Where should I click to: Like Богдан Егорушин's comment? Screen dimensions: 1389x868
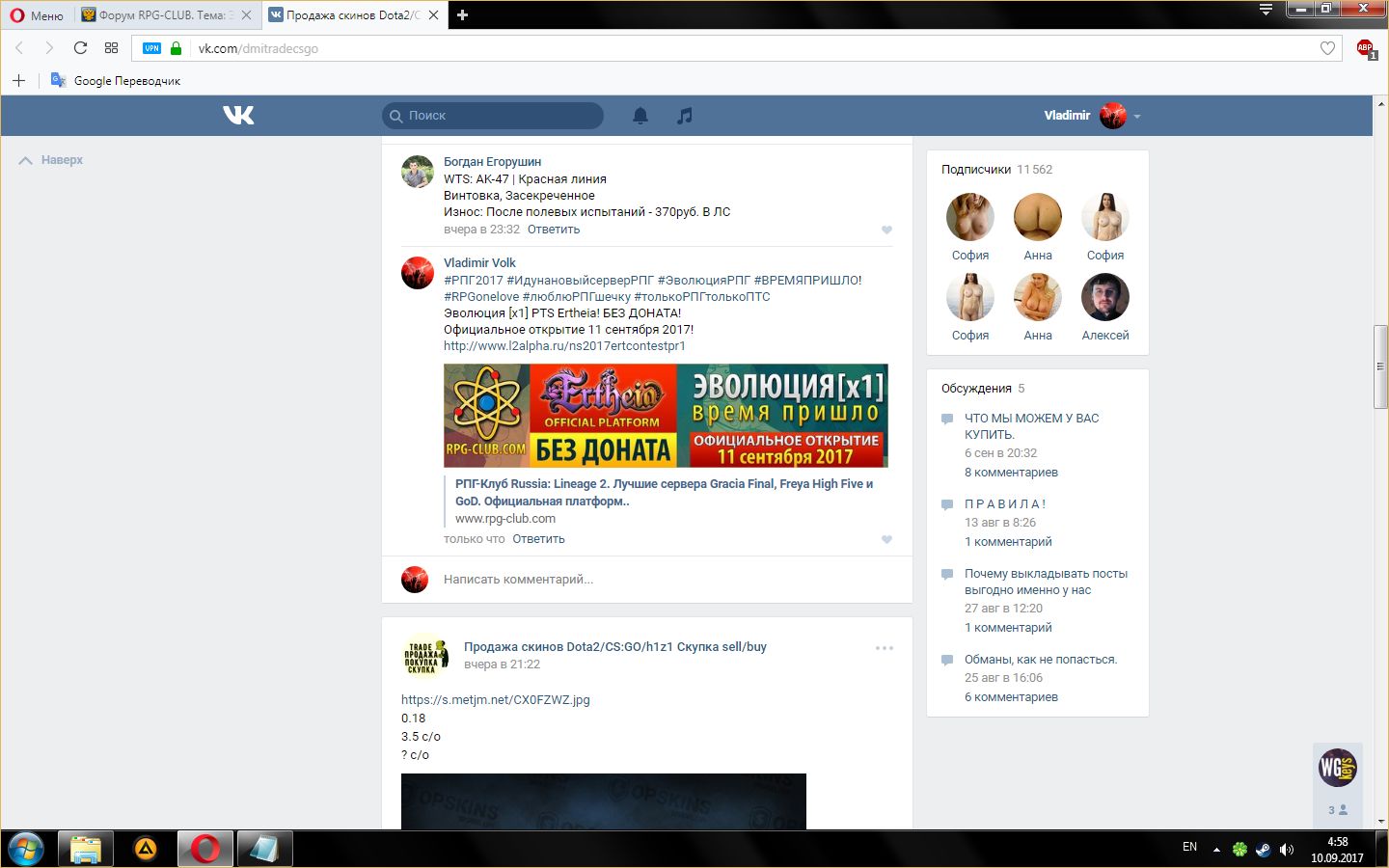[886, 230]
